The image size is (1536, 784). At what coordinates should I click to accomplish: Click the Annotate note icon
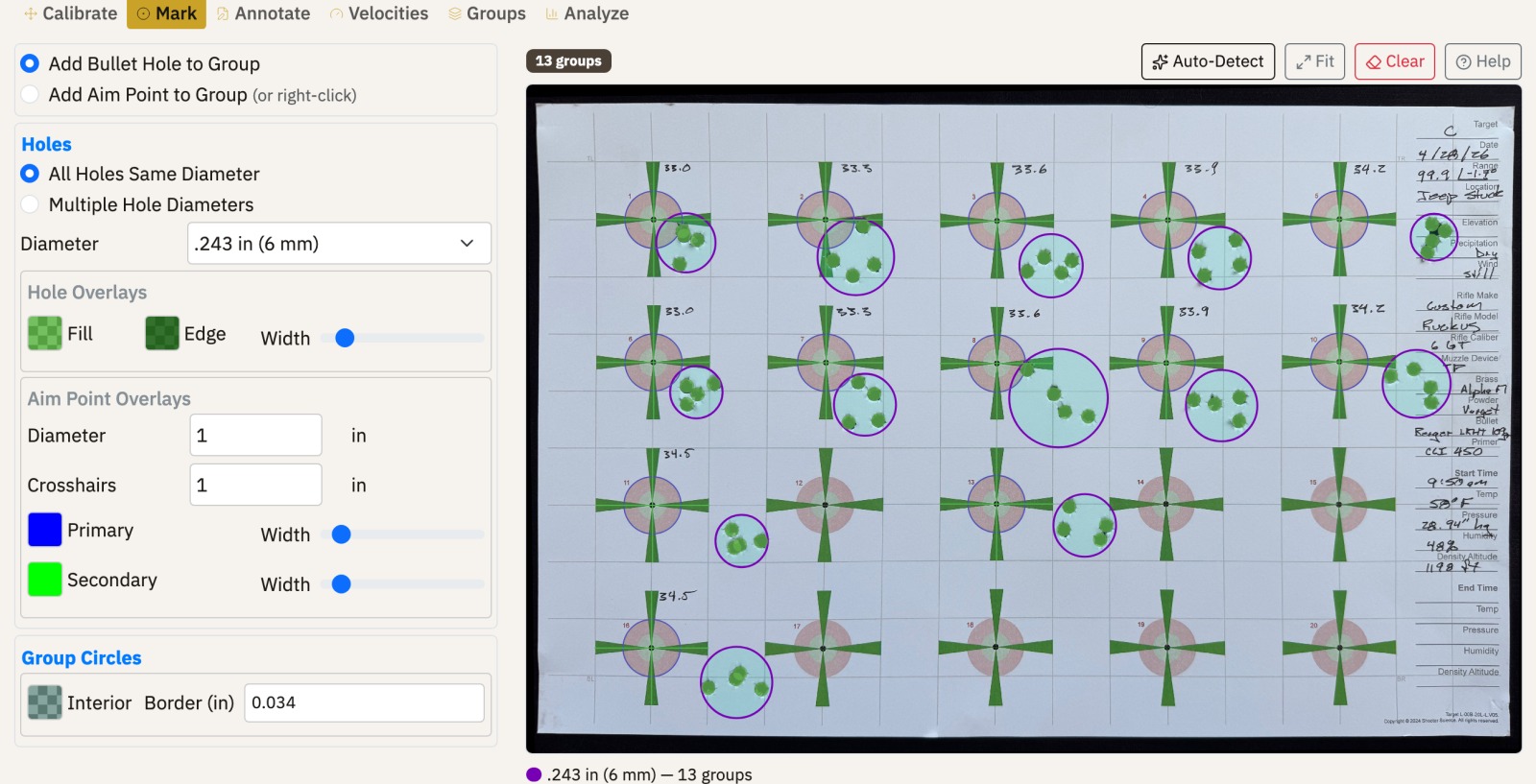coord(223,14)
